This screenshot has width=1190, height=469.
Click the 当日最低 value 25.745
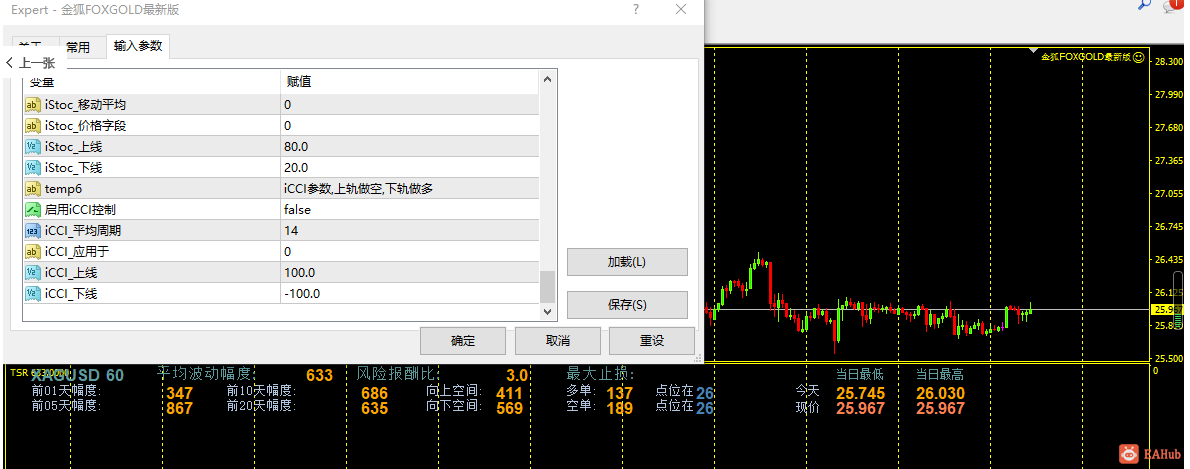pyautogui.click(x=861, y=393)
